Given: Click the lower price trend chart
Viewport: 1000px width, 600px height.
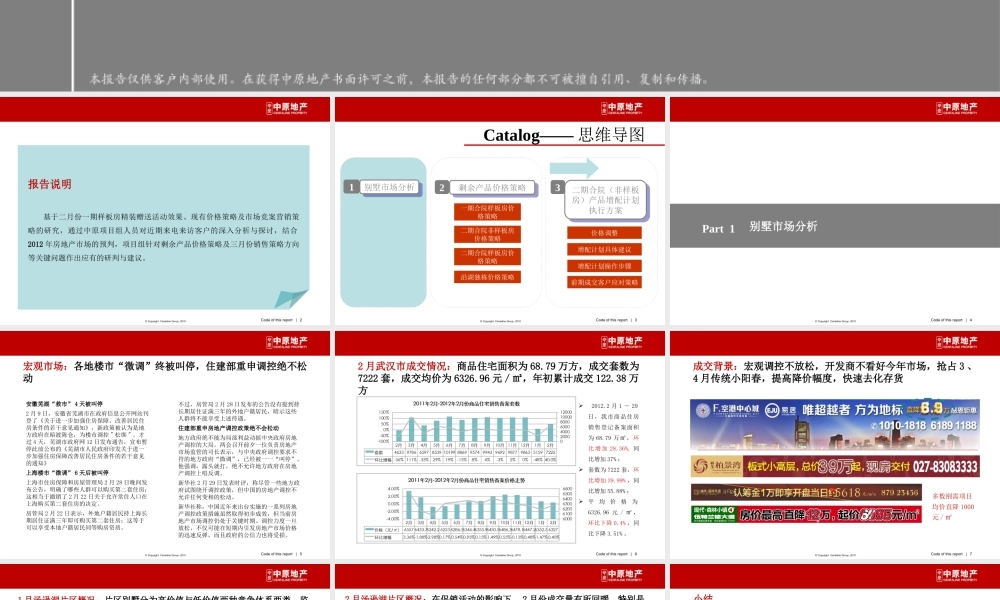Looking at the screenshot, I should (x=466, y=508).
